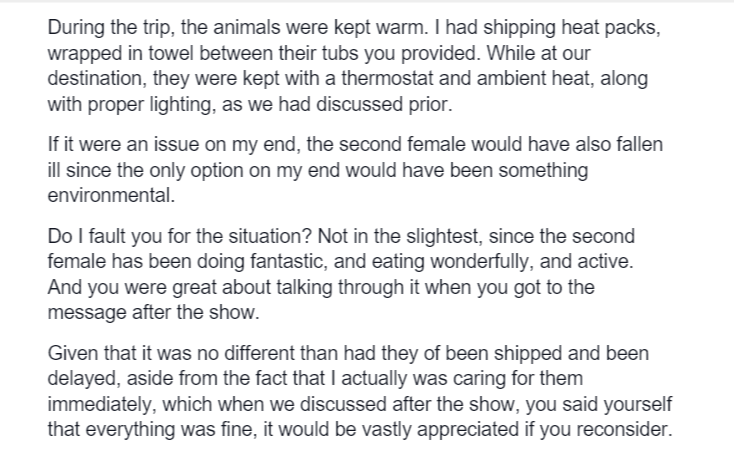
Task: Click the words "second female would have also fallen"
Action: (x=500, y=144)
